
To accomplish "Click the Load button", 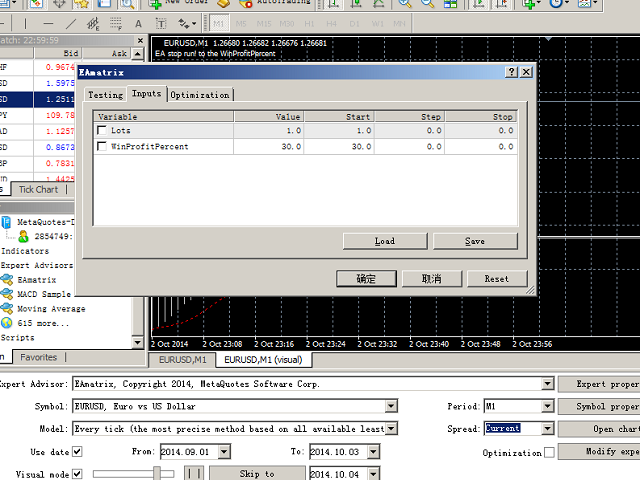I will click(x=385, y=241).
